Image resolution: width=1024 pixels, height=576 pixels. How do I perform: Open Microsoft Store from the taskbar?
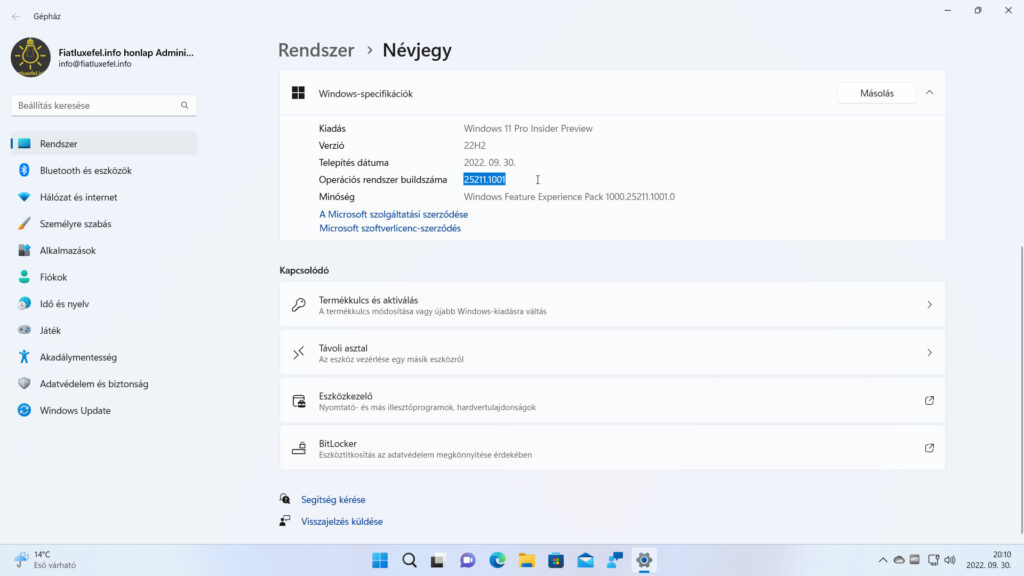pos(556,560)
